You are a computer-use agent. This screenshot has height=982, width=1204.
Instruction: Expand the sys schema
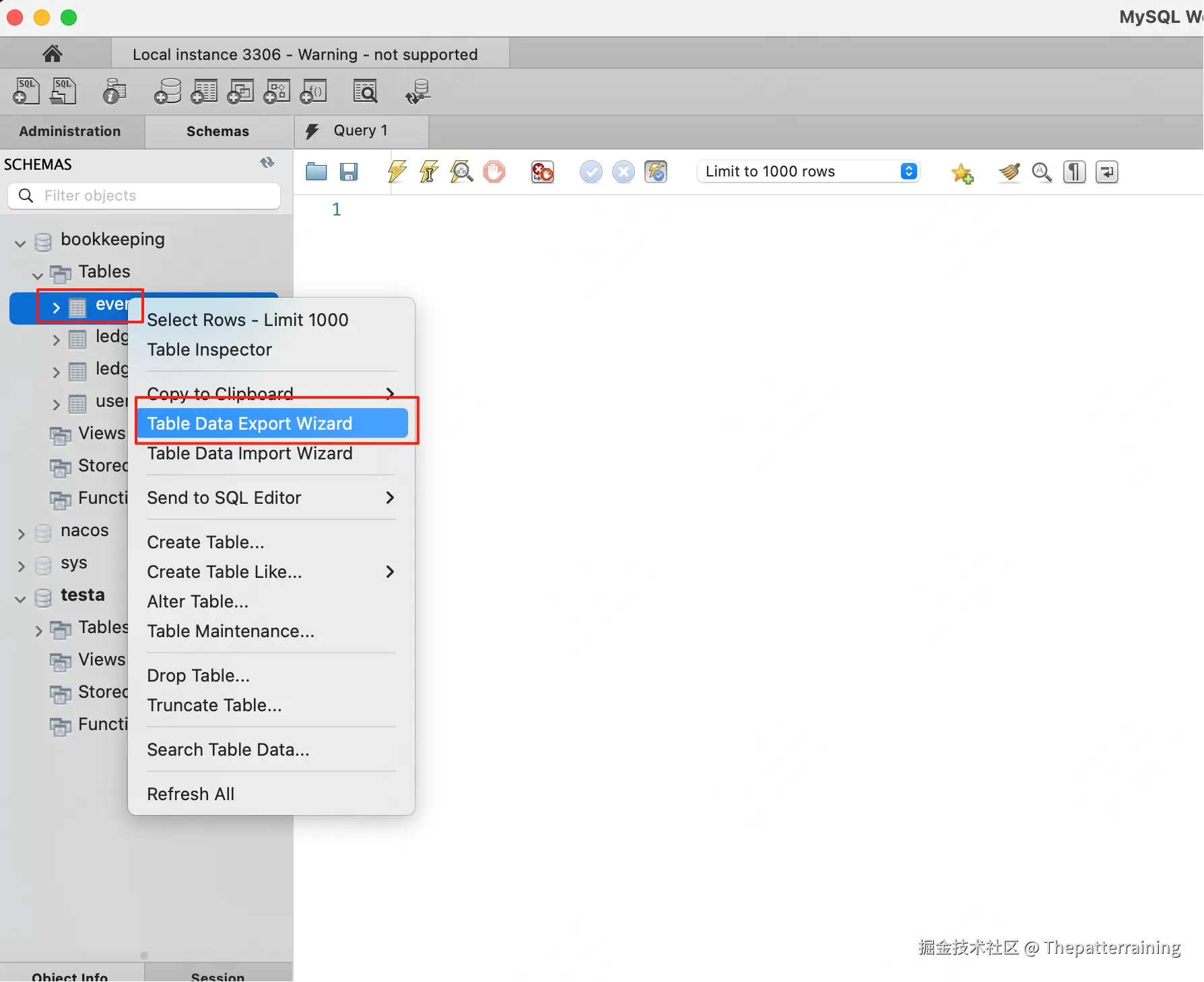click(x=21, y=566)
